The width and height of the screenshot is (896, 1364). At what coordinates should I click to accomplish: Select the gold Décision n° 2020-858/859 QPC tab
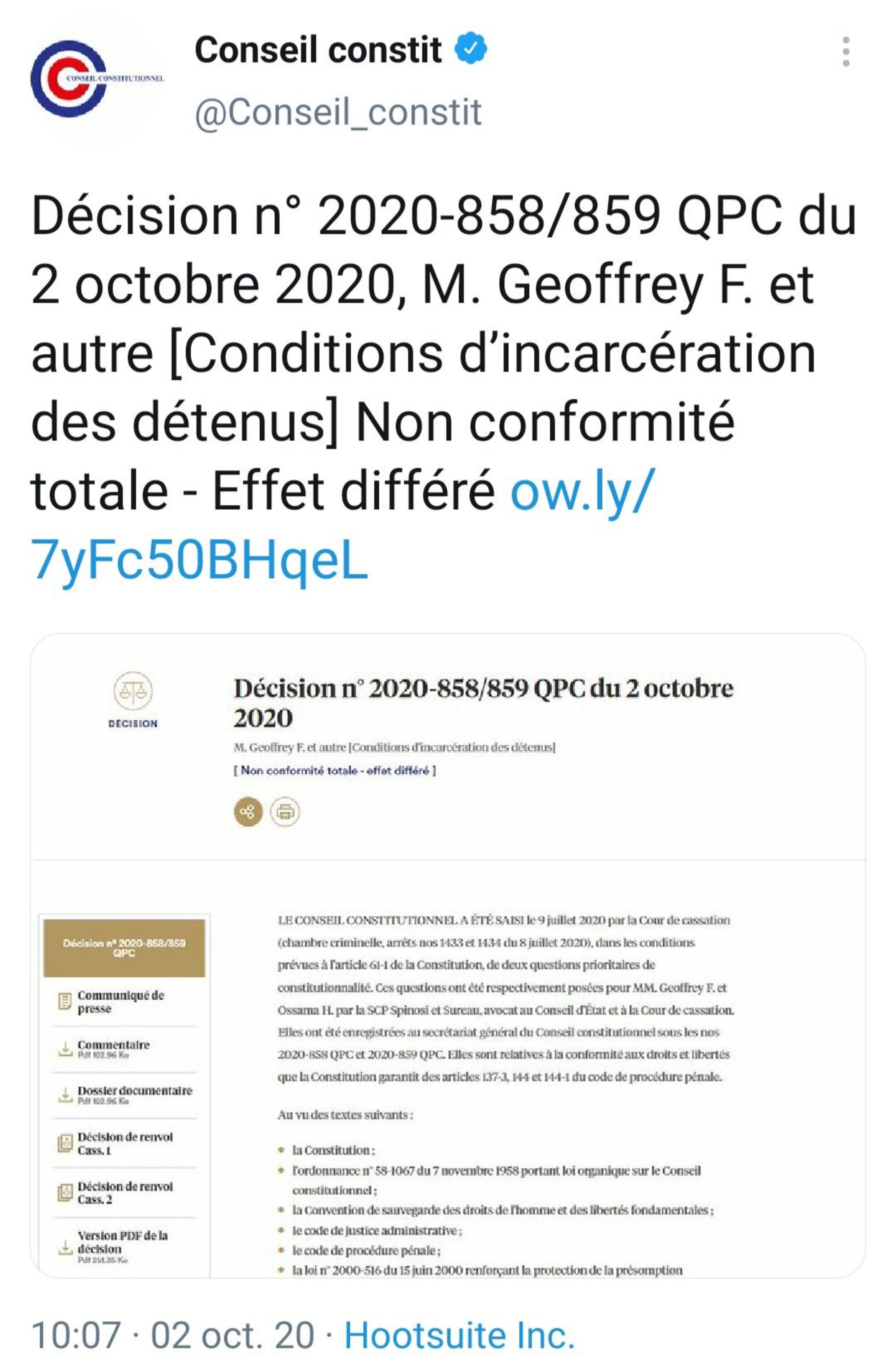[124, 948]
